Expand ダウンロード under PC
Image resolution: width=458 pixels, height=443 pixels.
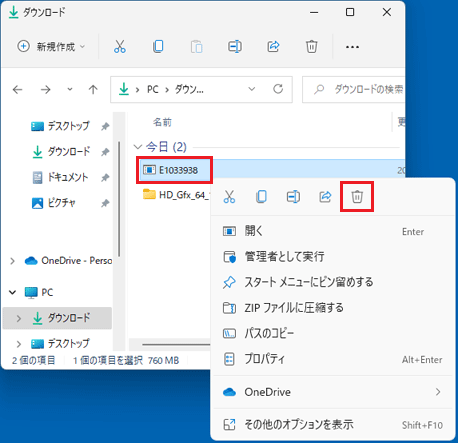click(19, 318)
